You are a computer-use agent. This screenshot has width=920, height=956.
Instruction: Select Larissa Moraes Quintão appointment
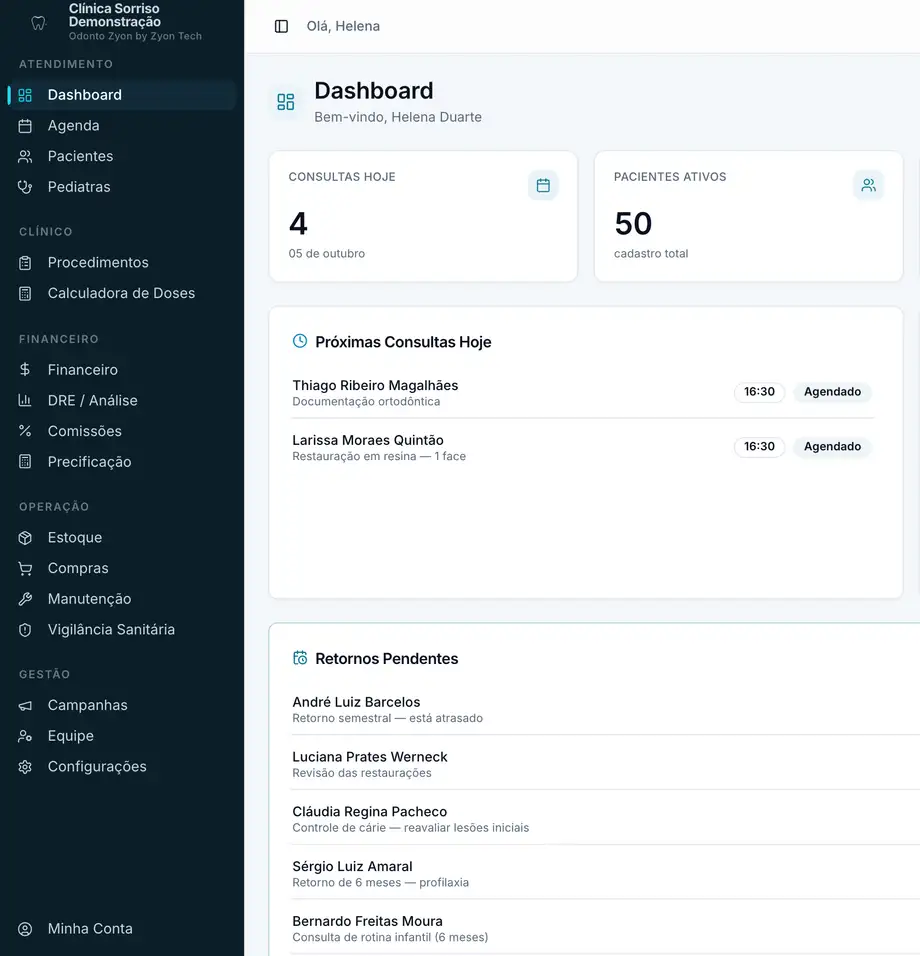click(x=583, y=448)
